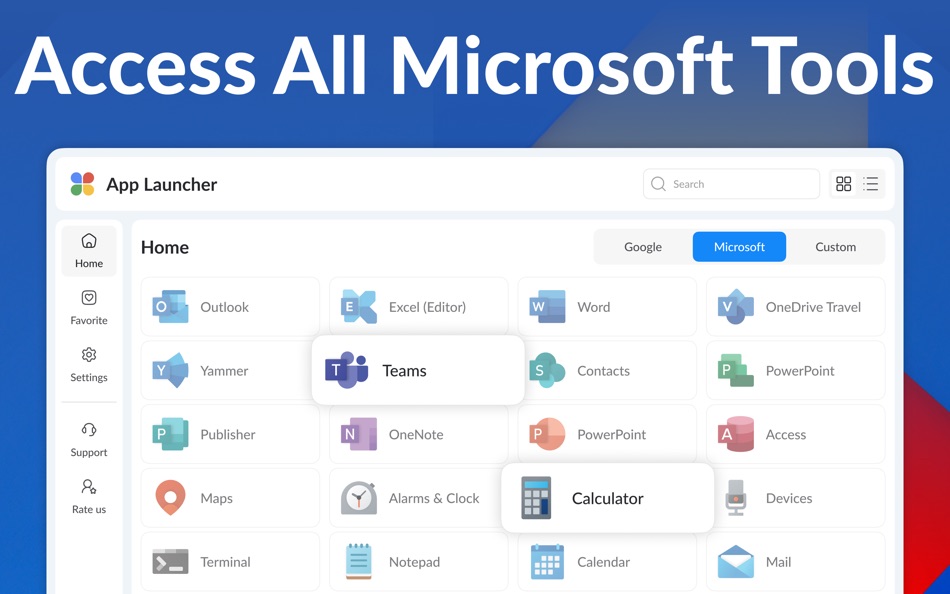Open the Contacts app tile

tap(607, 370)
